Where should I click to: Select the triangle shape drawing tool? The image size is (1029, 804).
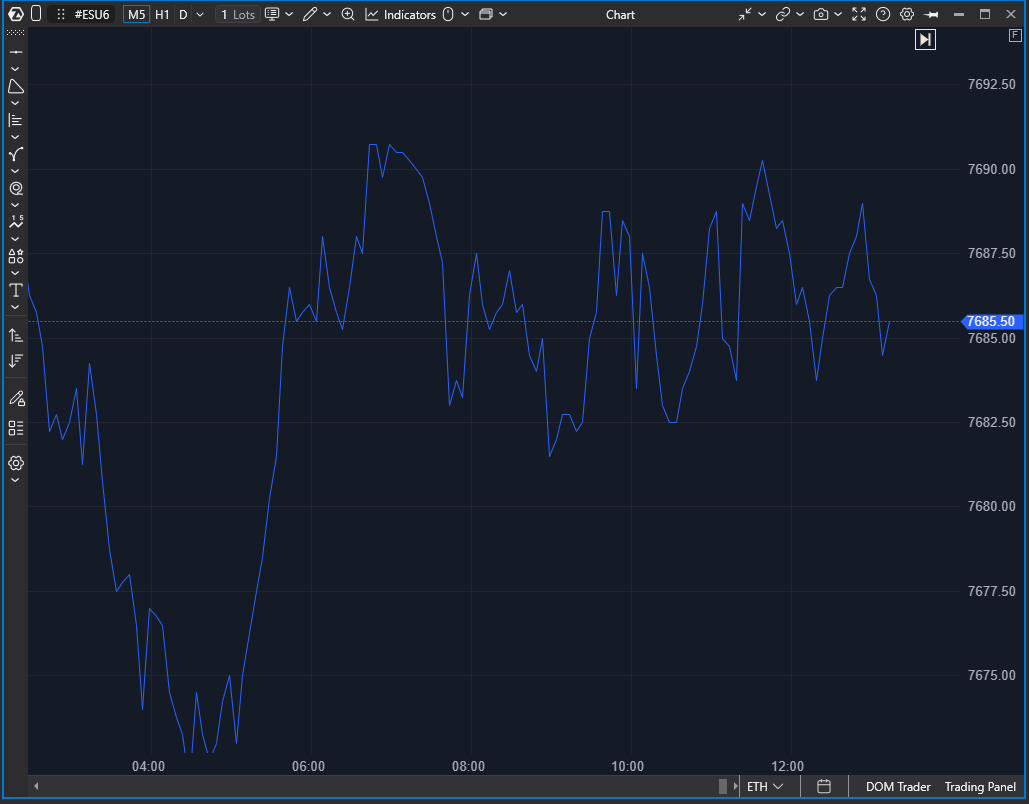click(x=16, y=86)
